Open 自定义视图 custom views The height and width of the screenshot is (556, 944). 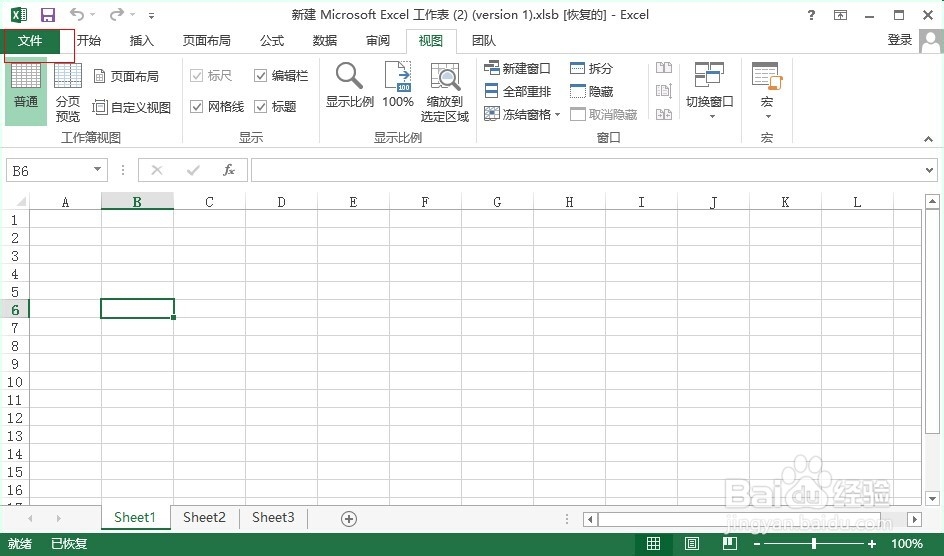pyautogui.click(x=132, y=108)
